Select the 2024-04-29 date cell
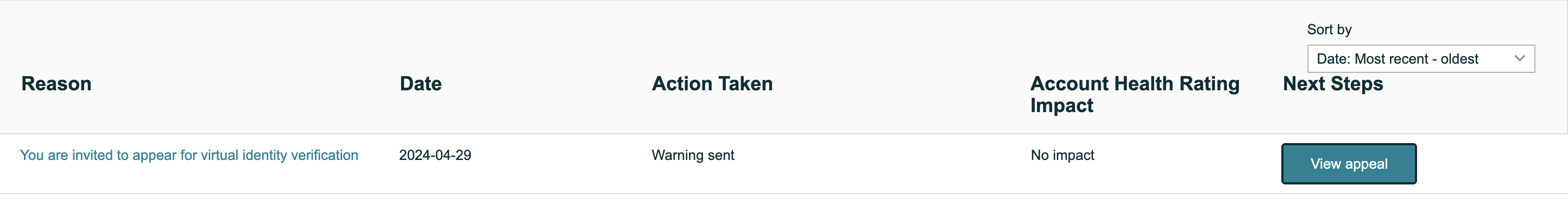Image resolution: width=1568 pixels, height=210 pixels. pyautogui.click(x=435, y=155)
